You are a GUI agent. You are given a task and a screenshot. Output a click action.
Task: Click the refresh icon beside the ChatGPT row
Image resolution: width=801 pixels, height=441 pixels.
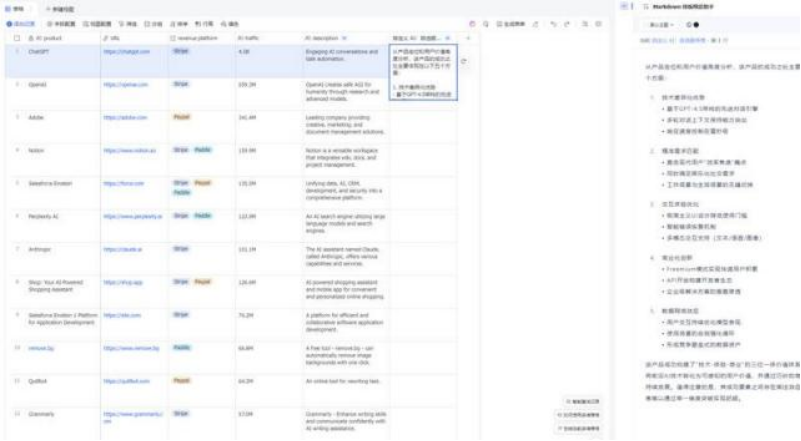click(465, 61)
